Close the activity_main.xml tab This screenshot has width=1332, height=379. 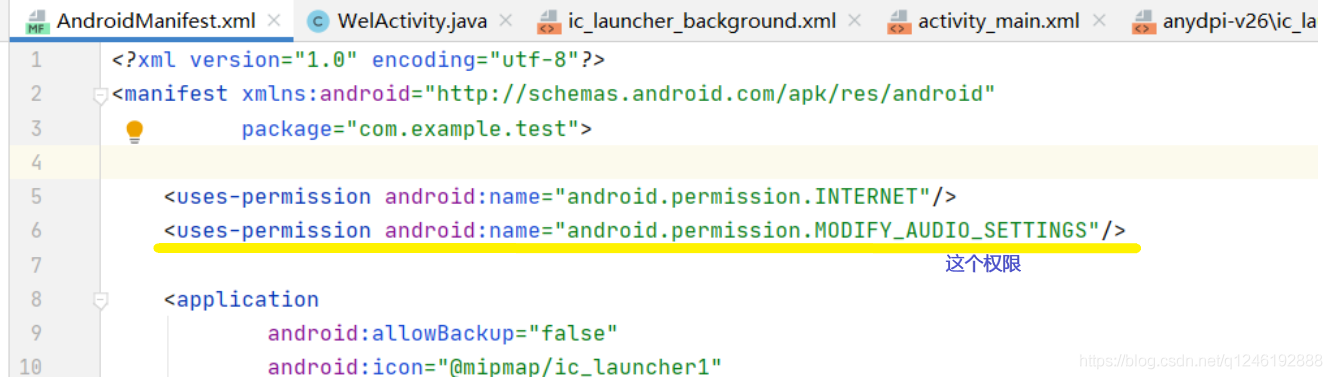[1100, 20]
